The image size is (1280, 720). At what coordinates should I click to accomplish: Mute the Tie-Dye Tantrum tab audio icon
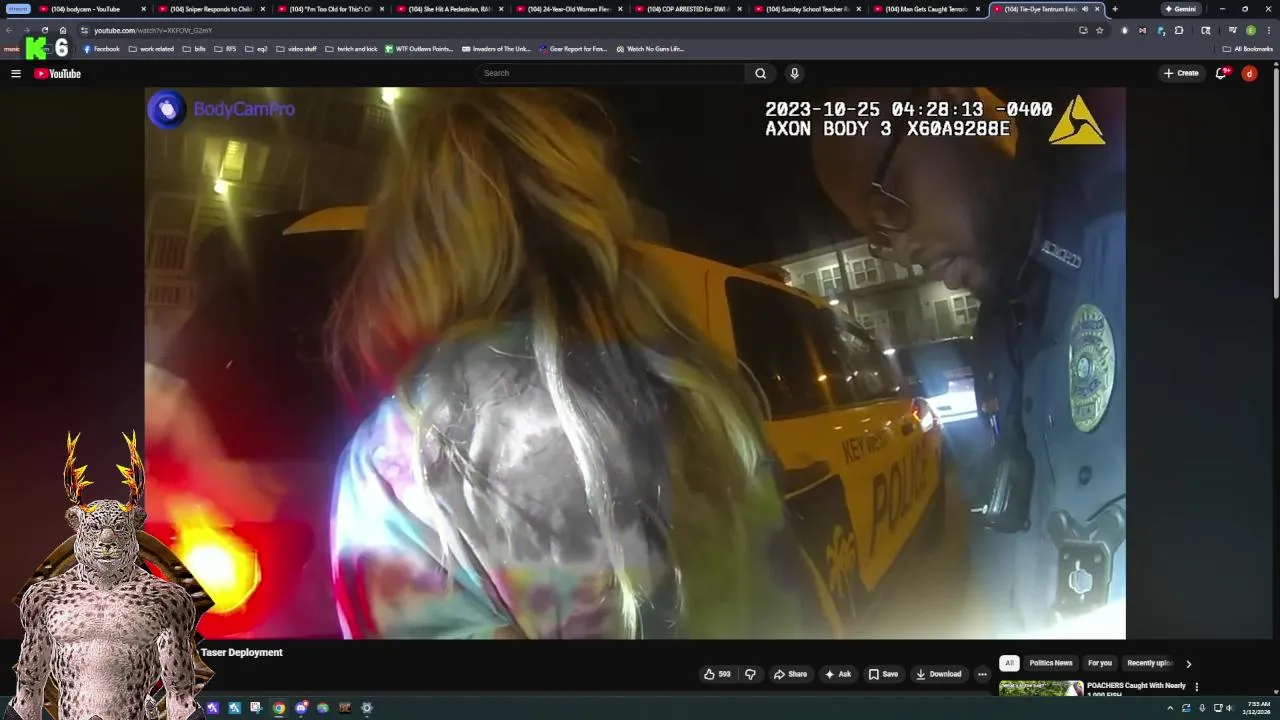1084,9
